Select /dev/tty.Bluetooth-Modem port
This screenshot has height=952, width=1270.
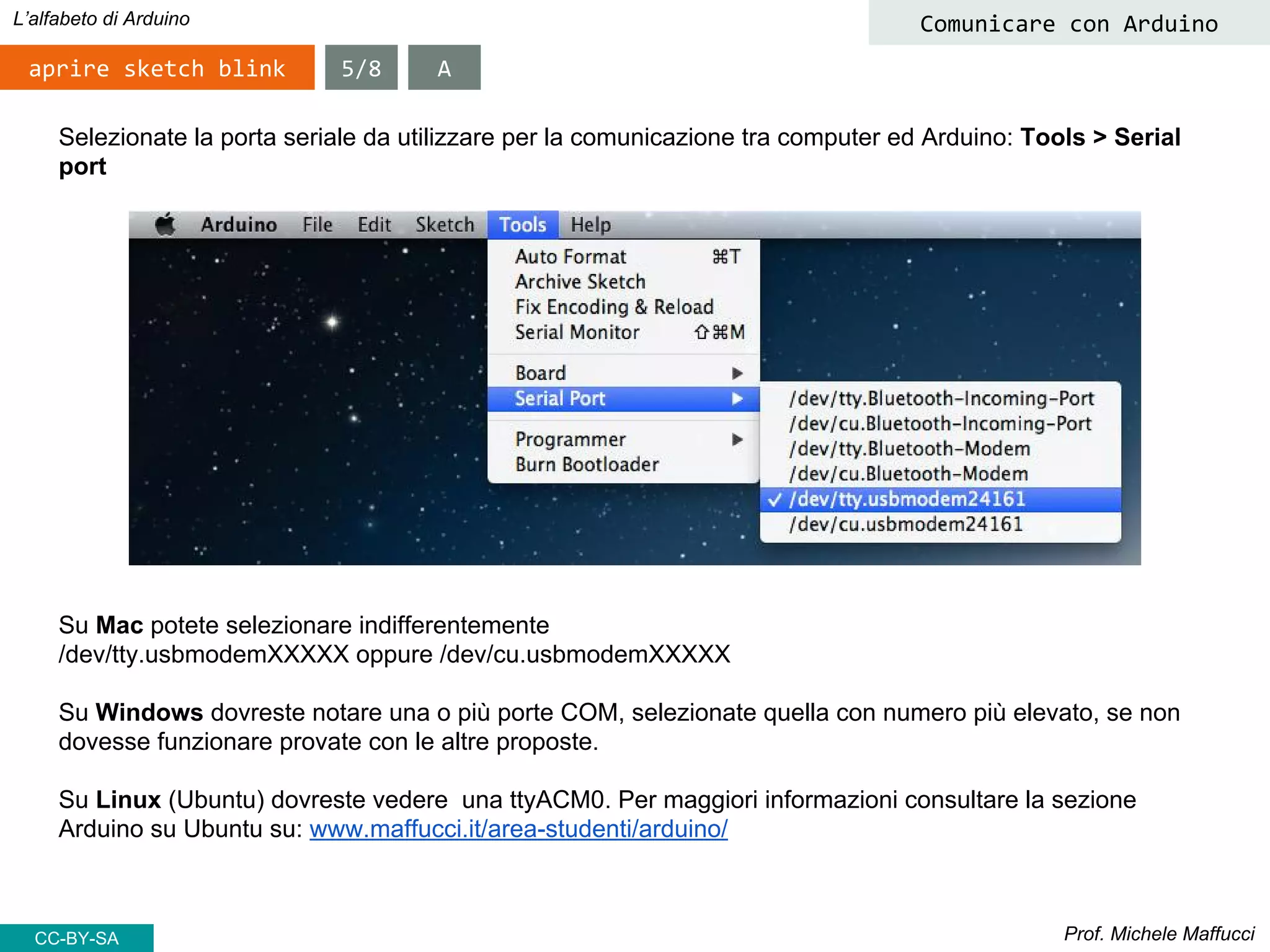coord(941,449)
